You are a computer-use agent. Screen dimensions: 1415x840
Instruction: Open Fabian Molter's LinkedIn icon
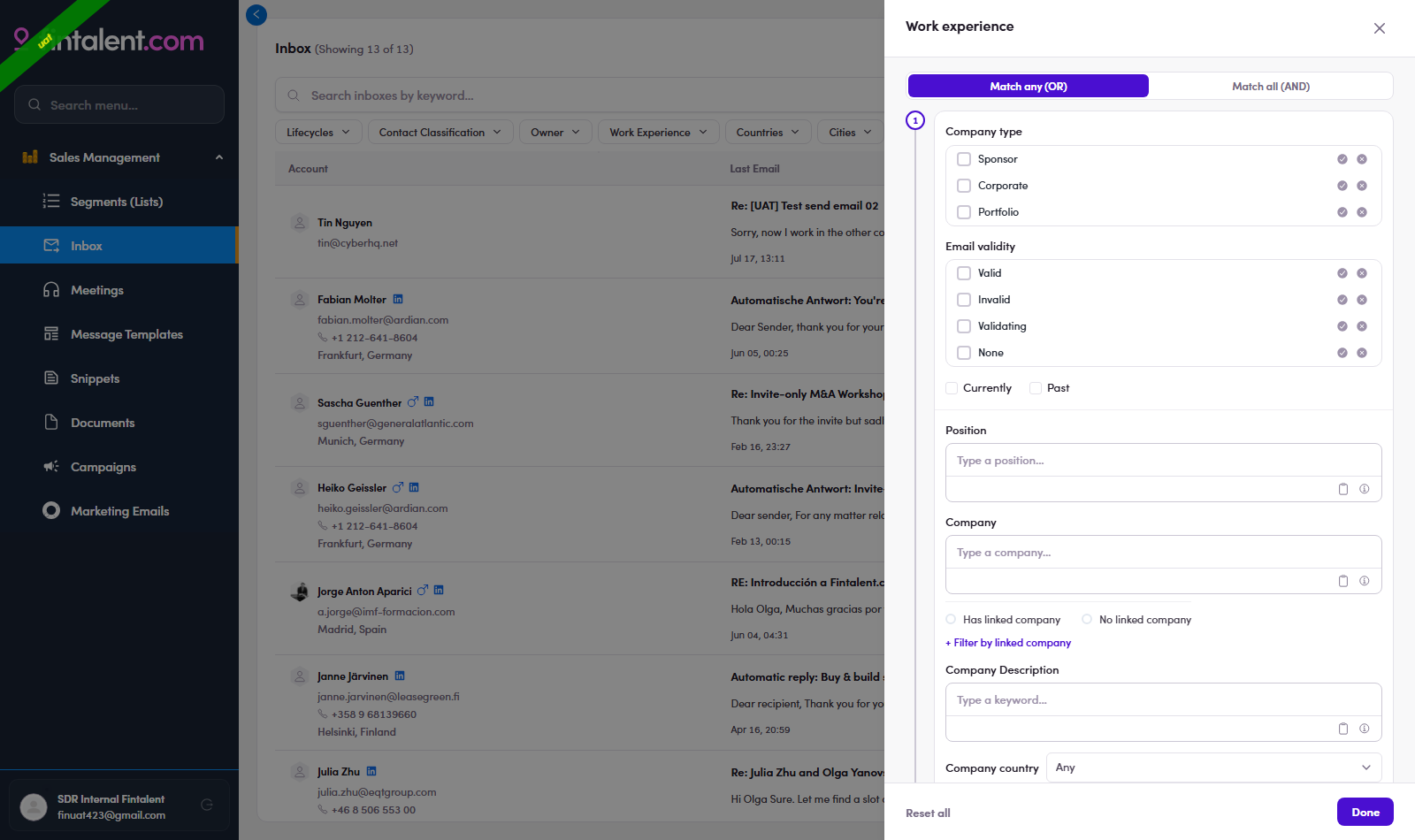click(x=398, y=299)
